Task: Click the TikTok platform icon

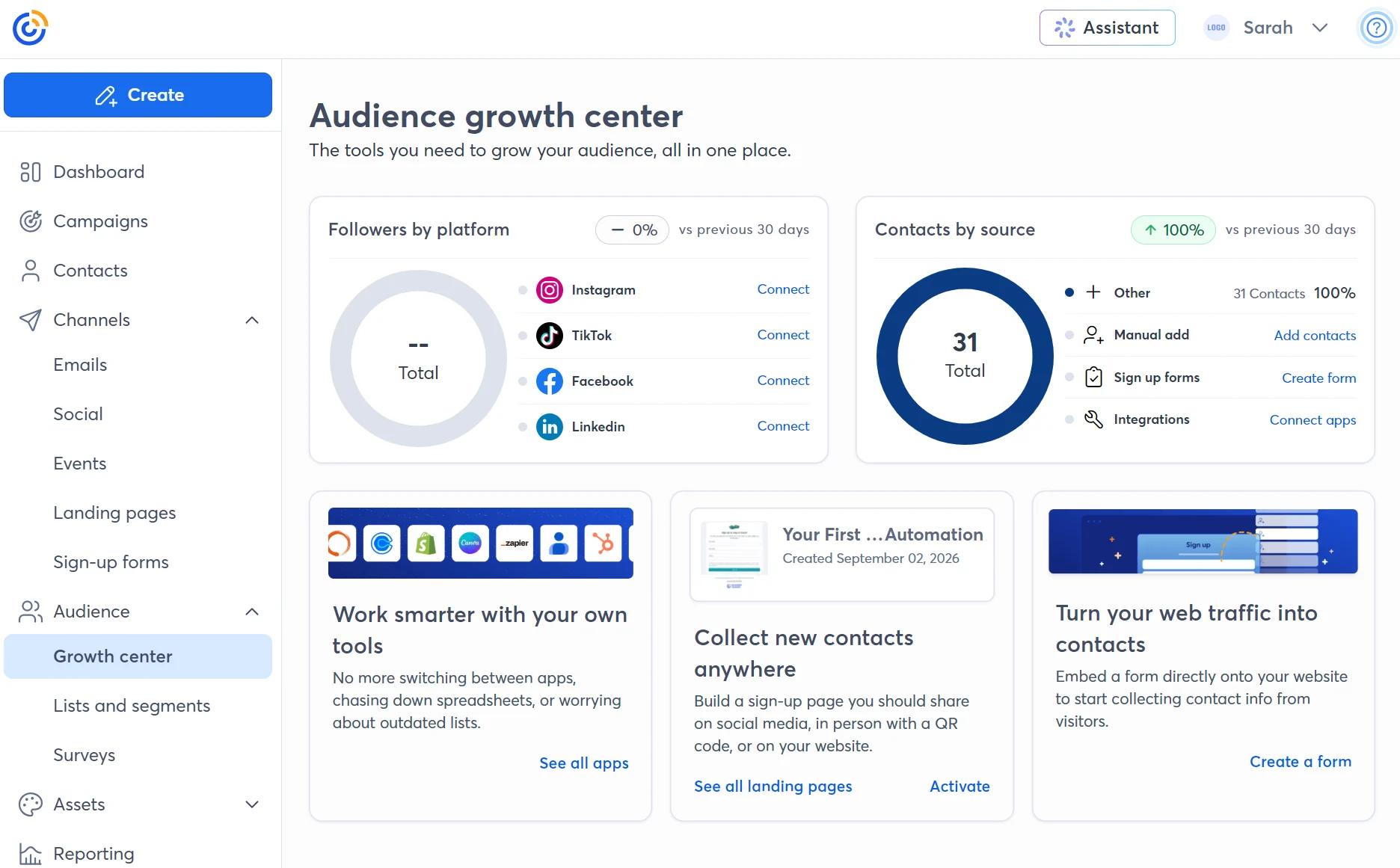Action: [550, 335]
